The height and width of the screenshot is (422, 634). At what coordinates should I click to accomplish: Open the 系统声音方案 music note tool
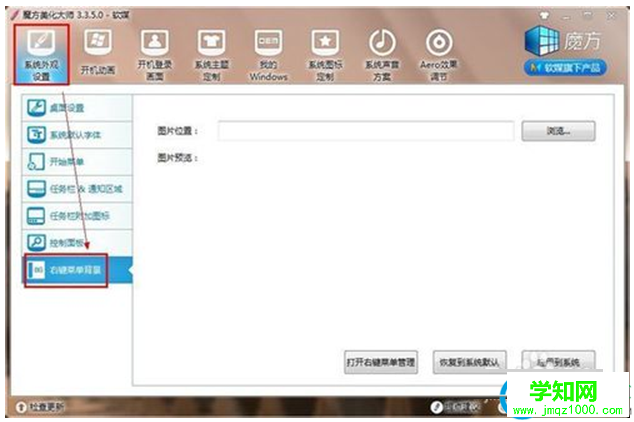coord(382,55)
